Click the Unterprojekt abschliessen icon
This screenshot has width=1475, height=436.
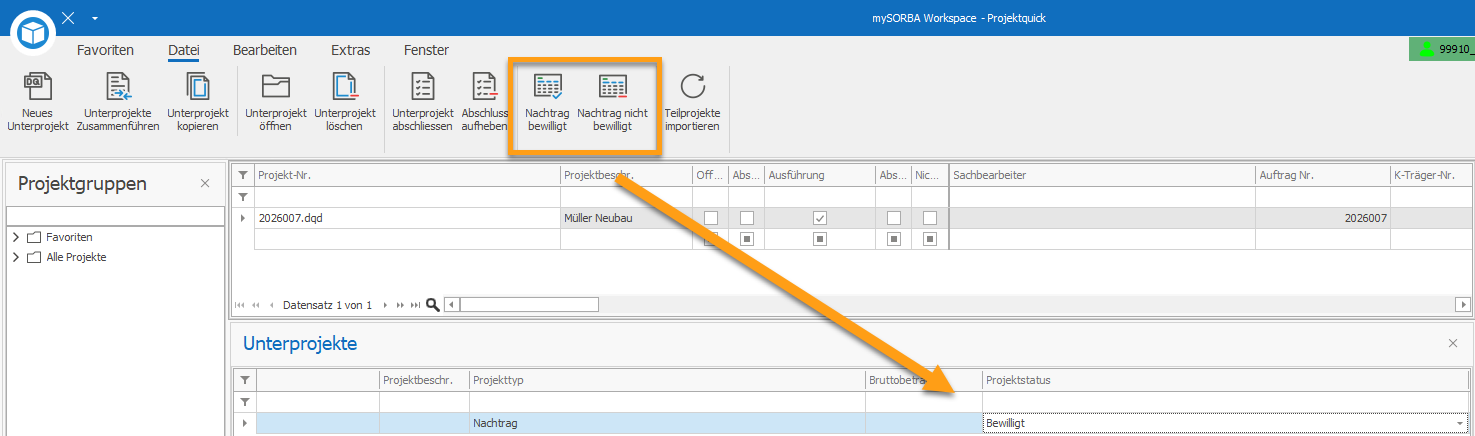pos(423,87)
